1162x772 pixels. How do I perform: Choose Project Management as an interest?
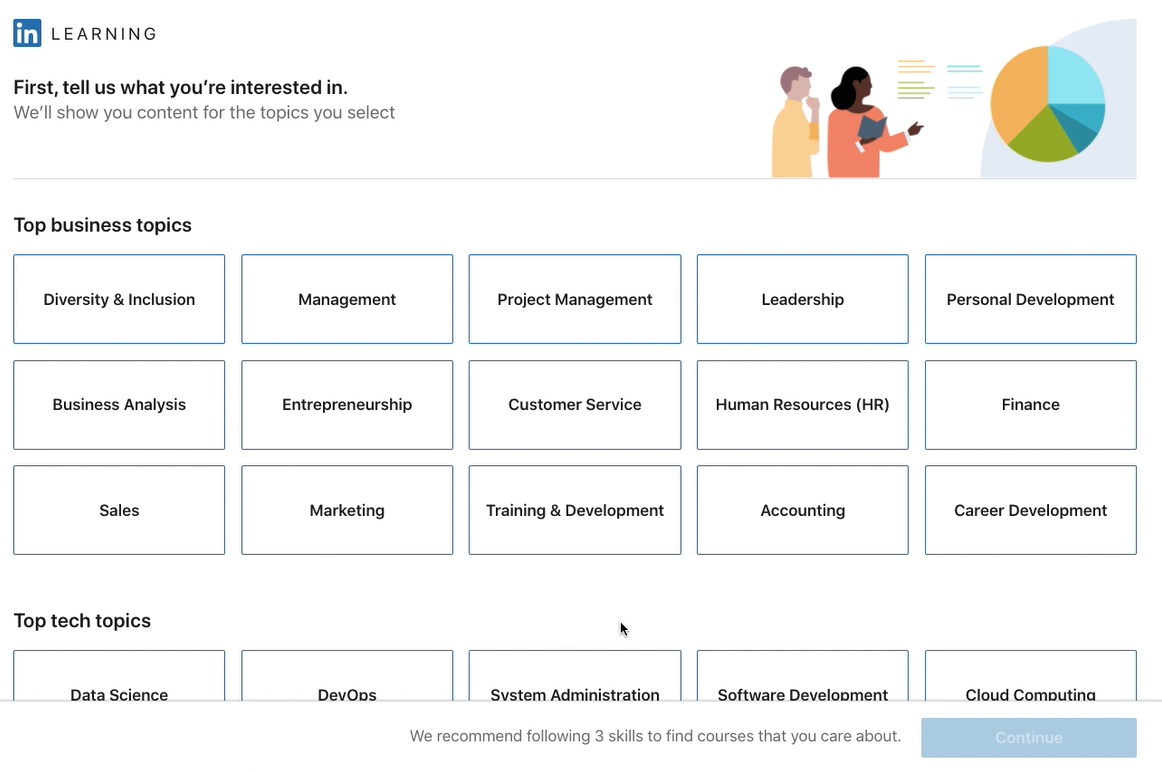(x=575, y=299)
